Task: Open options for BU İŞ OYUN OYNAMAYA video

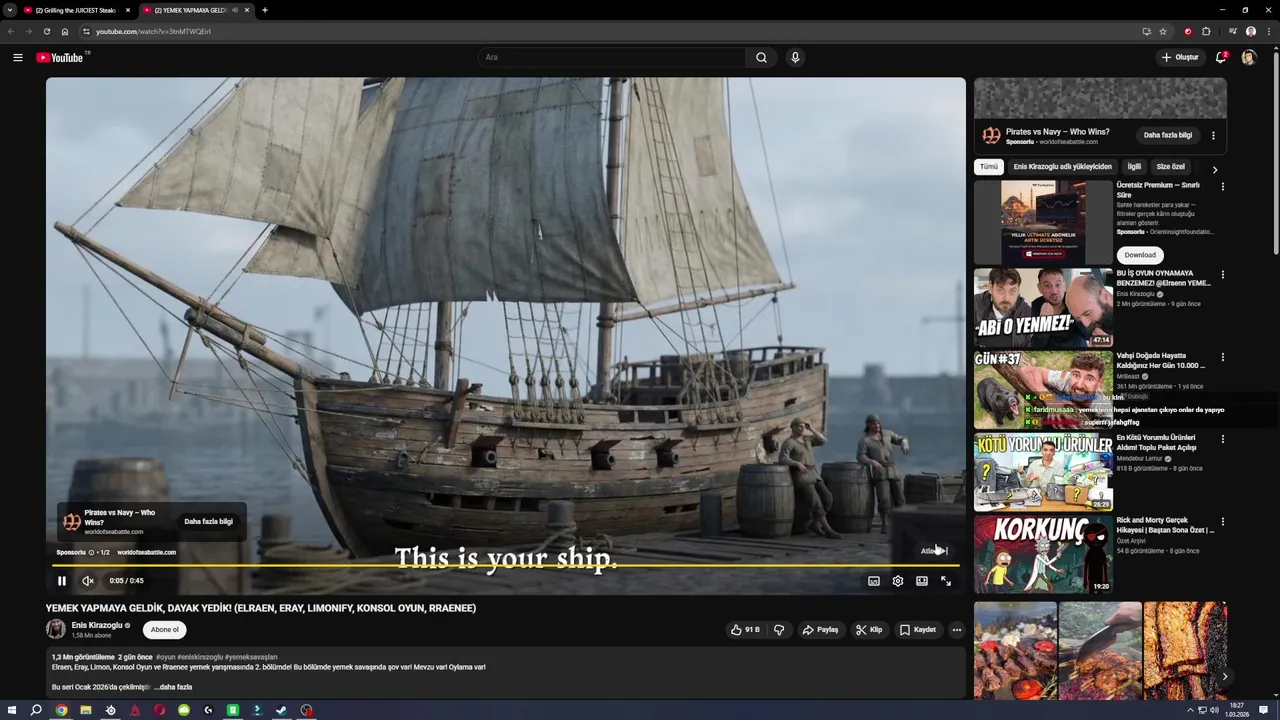Action: point(1222,274)
